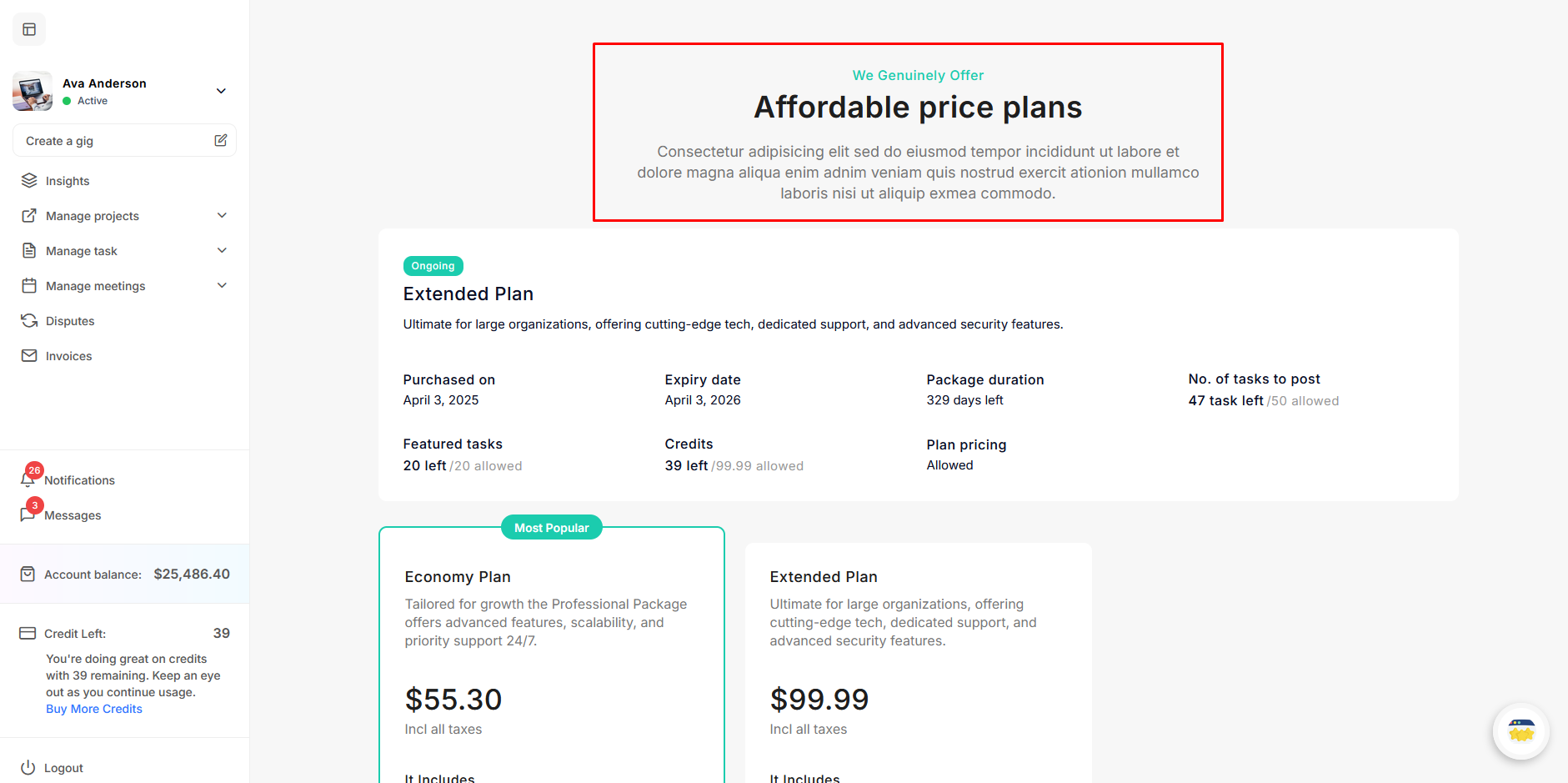Click the Logout power icon
Image resolution: width=1568 pixels, height=783 pixels.
[28, 768]
